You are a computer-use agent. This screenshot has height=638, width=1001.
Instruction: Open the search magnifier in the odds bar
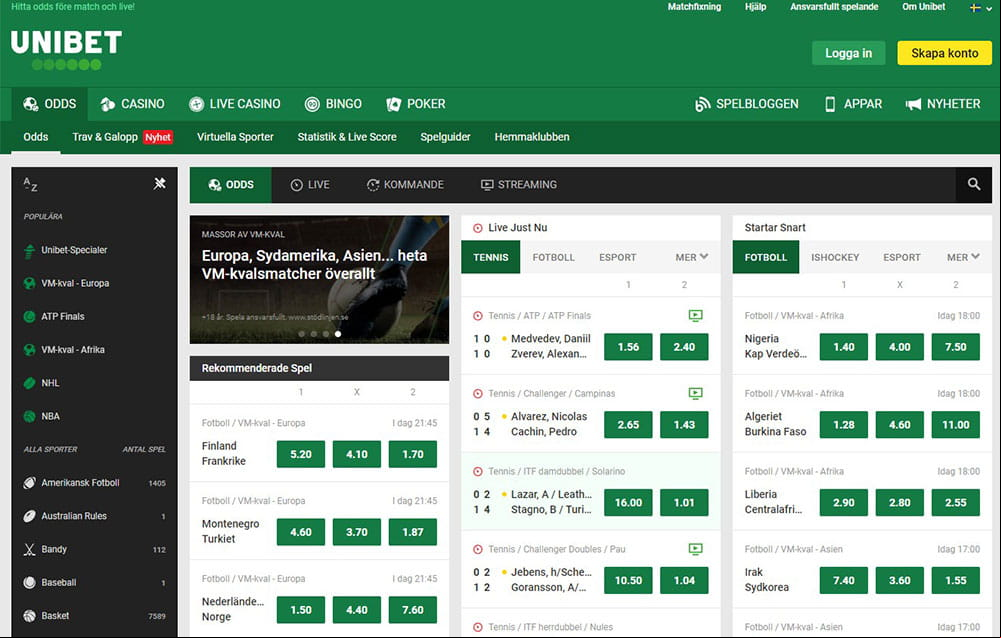[974, 185]
